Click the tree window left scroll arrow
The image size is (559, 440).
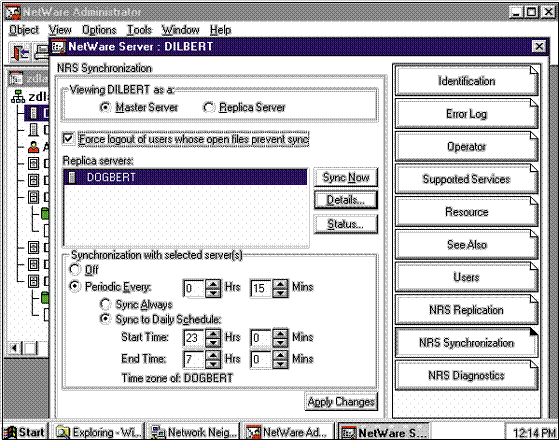click(x=15, y=348)
